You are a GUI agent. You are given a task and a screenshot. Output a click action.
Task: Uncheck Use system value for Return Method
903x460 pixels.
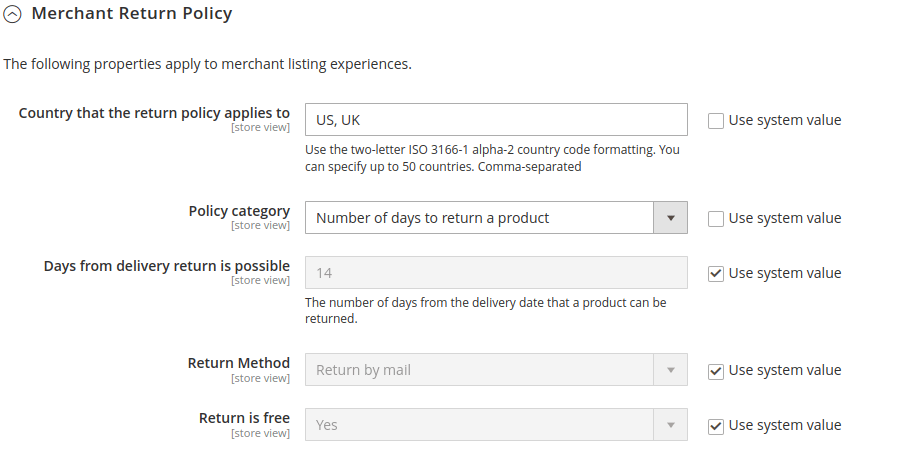[x=715, y=371]
